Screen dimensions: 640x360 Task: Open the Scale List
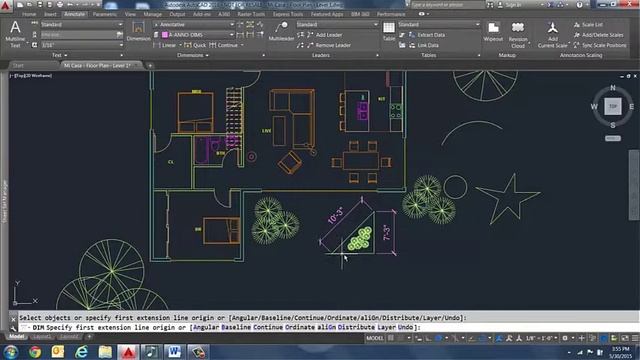point(588,24)
